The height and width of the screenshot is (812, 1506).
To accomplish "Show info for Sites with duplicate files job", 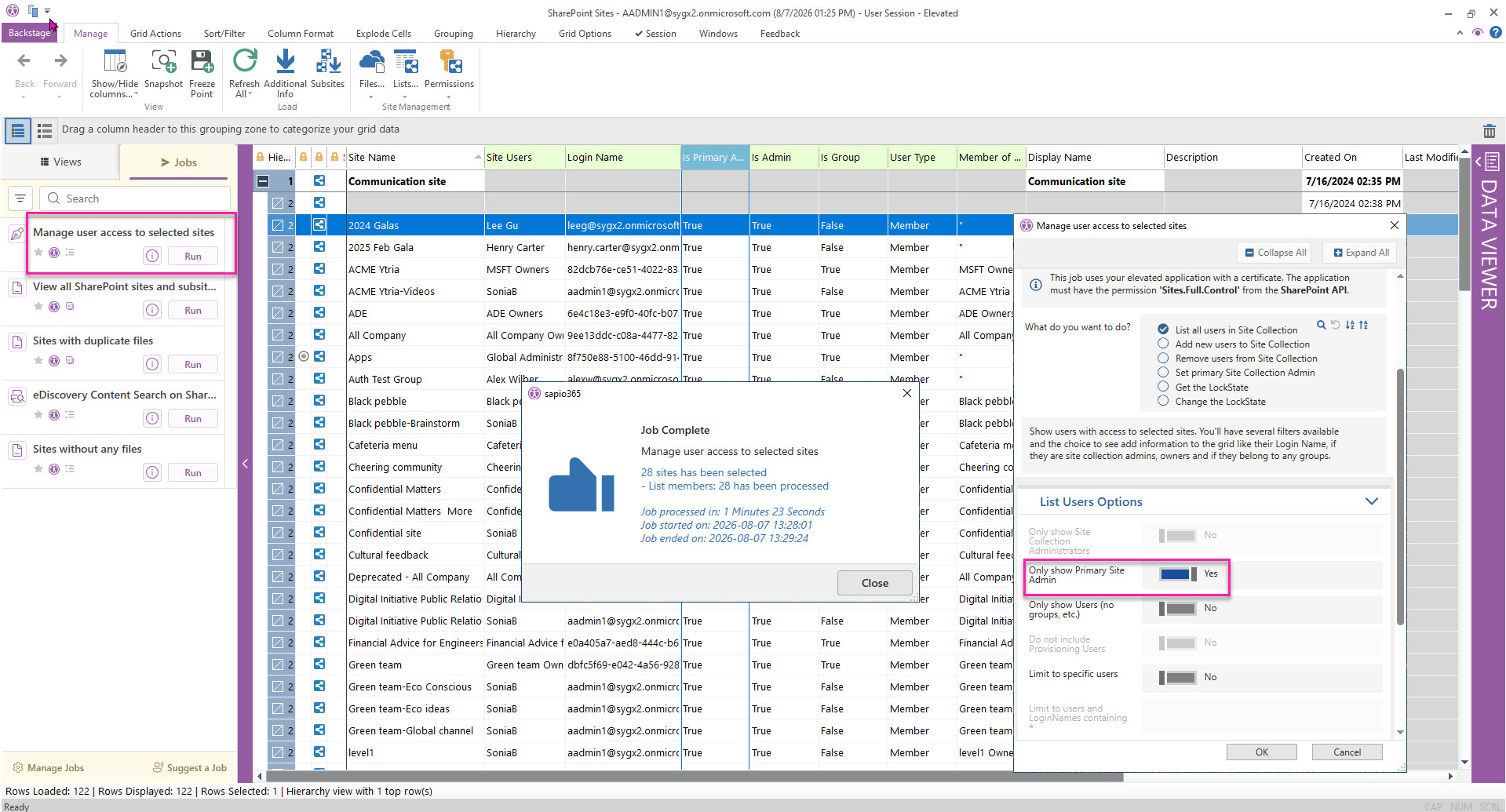I will [x=152, y=364].
